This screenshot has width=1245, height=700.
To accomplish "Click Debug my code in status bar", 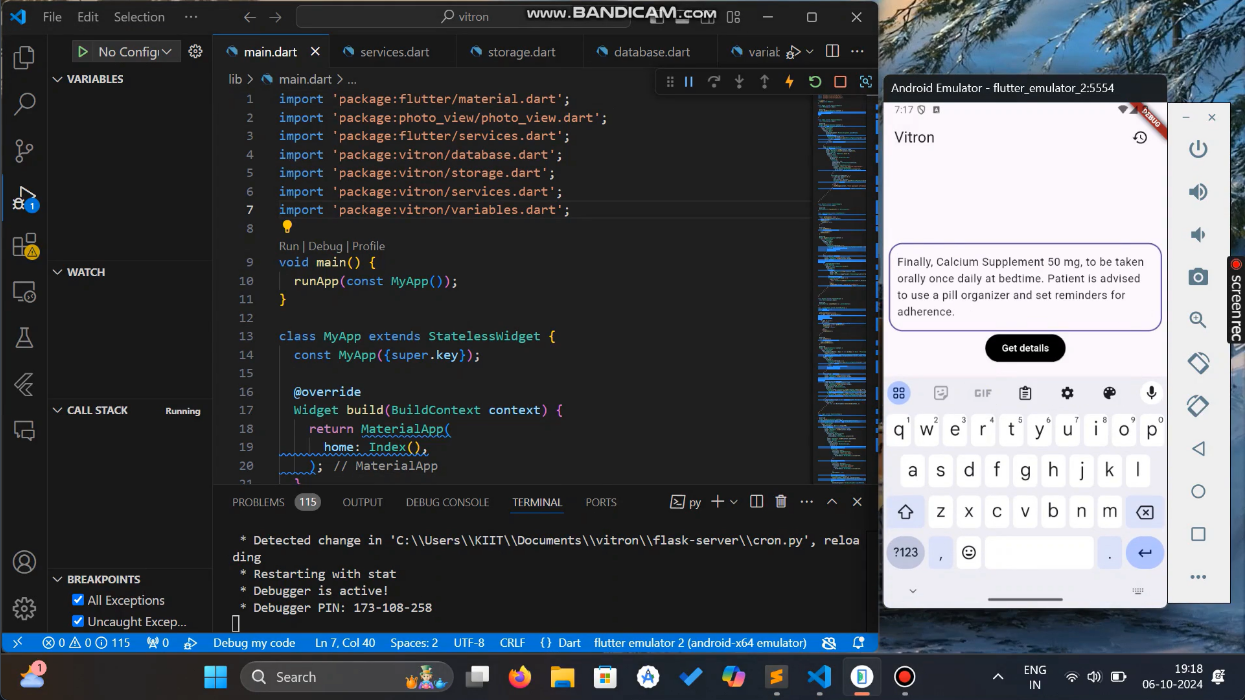I will tap(254, 643).
